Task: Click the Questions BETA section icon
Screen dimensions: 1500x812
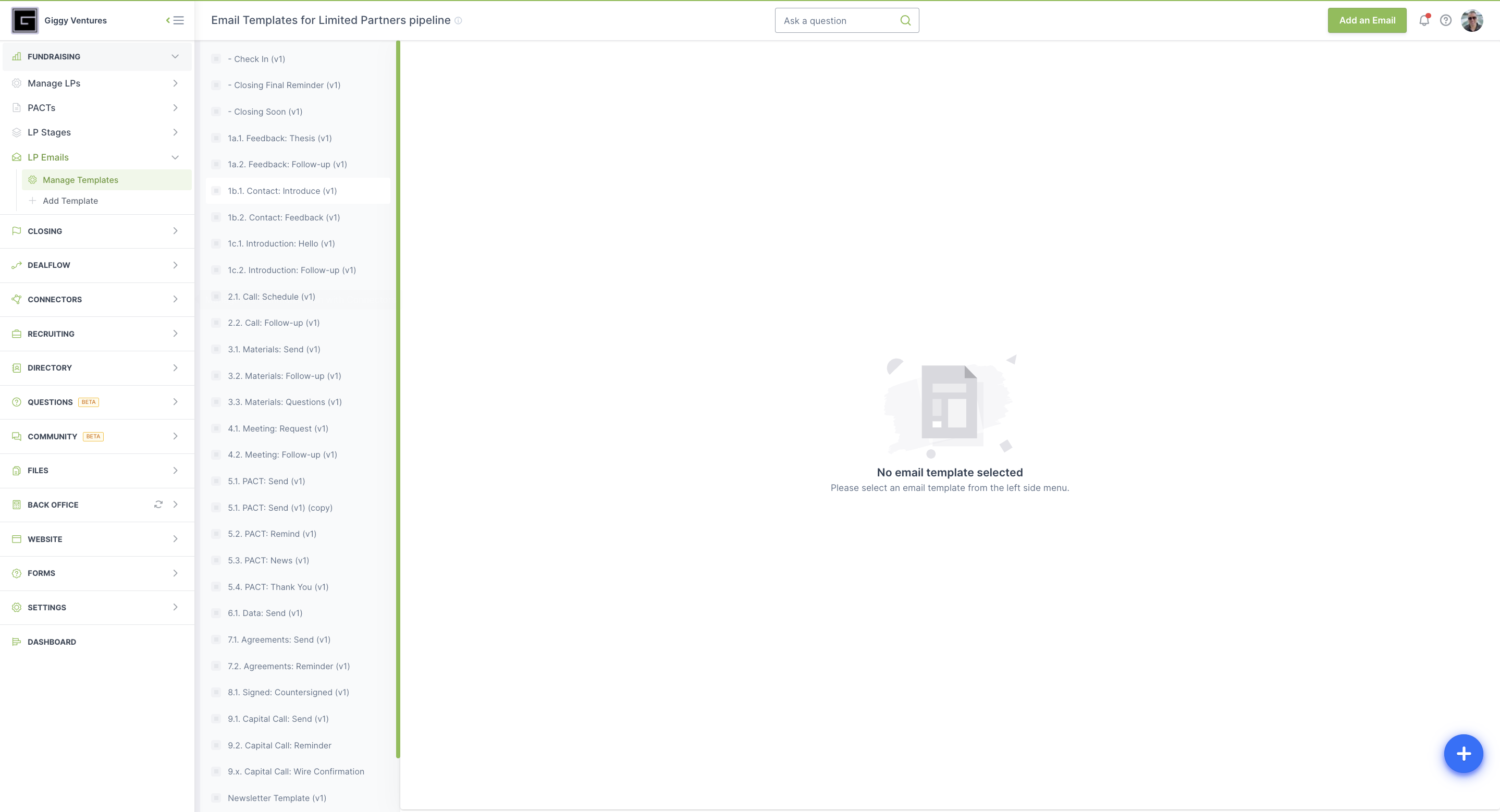Action: [15, 402]
